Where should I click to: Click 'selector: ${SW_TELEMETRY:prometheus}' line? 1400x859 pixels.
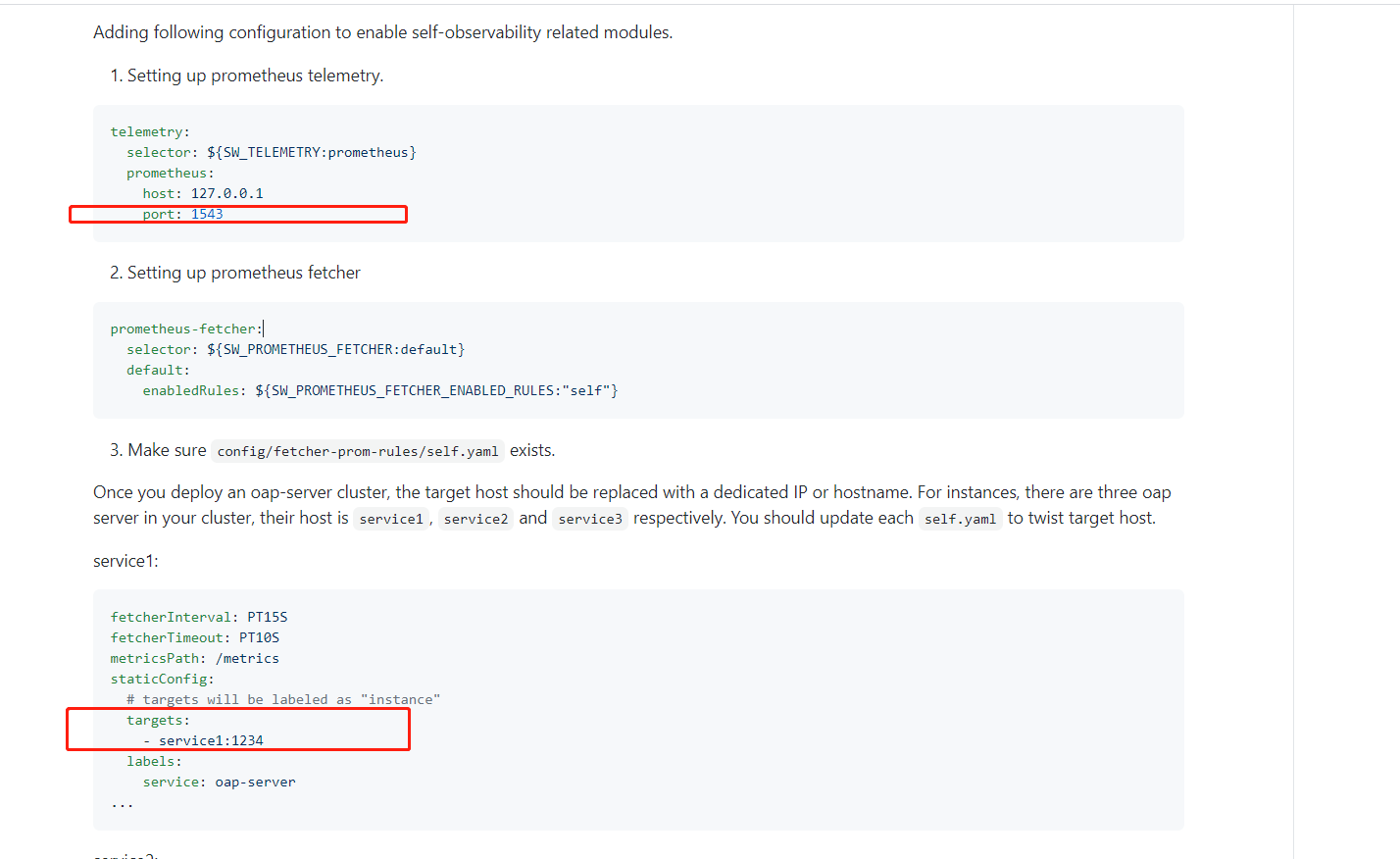[272, 152]
